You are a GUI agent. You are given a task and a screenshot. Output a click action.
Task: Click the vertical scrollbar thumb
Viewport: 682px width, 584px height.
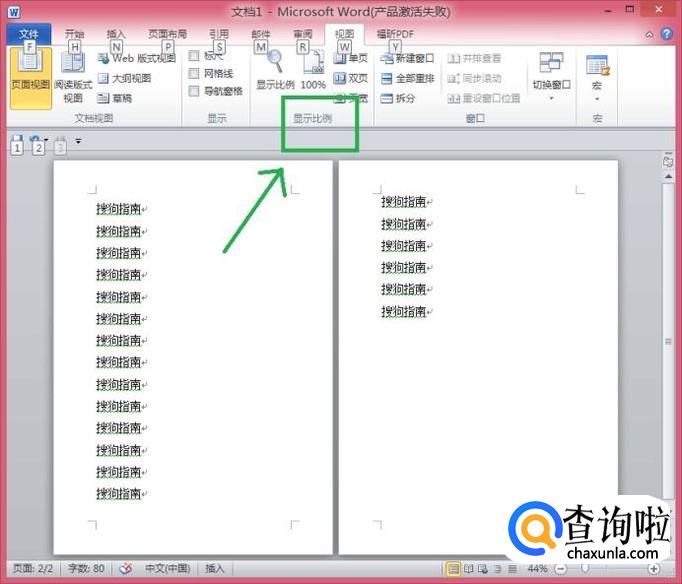pyautogui.click(x=669, y=341)
